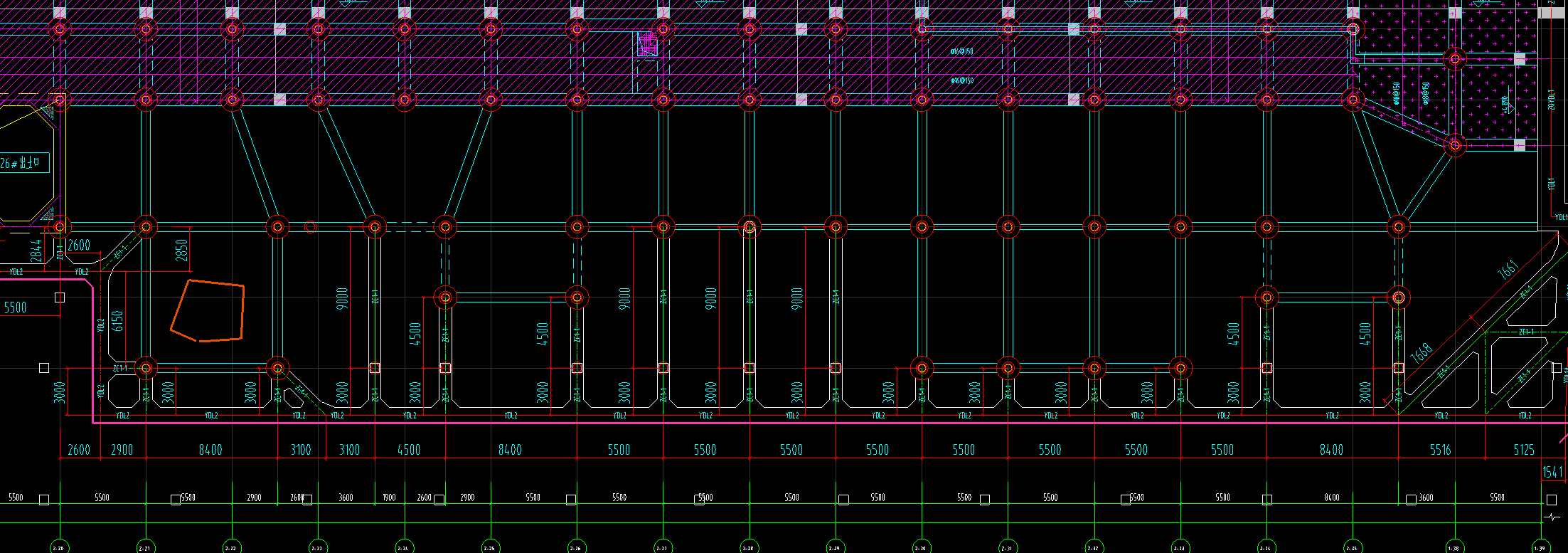Pick the 2850 vertical dimension text
The image size is (1568, 553).
(181, 250)
